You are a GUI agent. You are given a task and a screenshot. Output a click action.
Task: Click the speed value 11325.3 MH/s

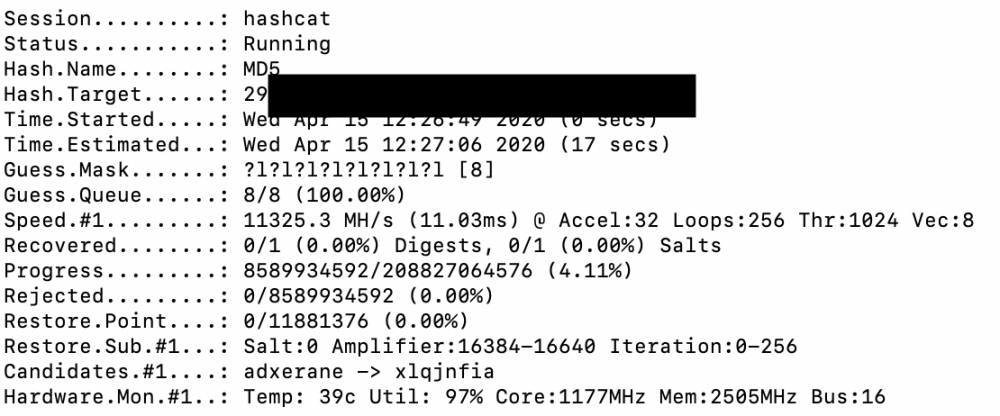coord(318,221)
